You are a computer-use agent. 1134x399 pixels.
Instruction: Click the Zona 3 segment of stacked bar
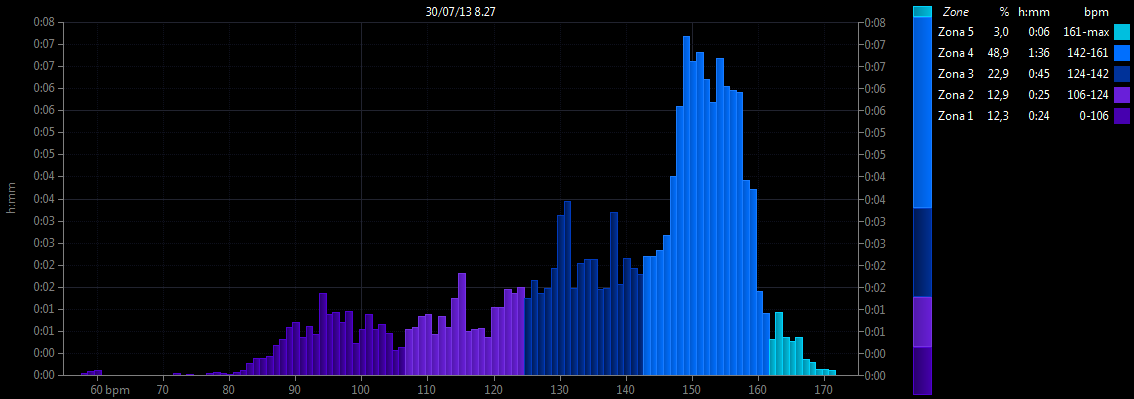point(922,252)
